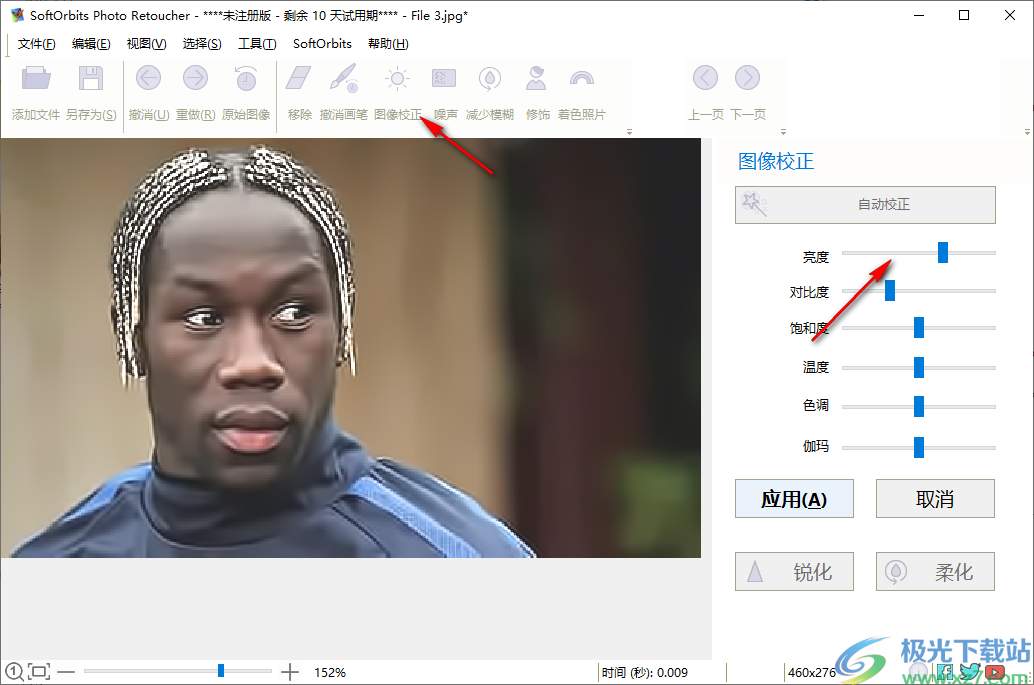1034x685 pixels.
Task: Select the 移除 (Remove) tool
Action: 298,90
